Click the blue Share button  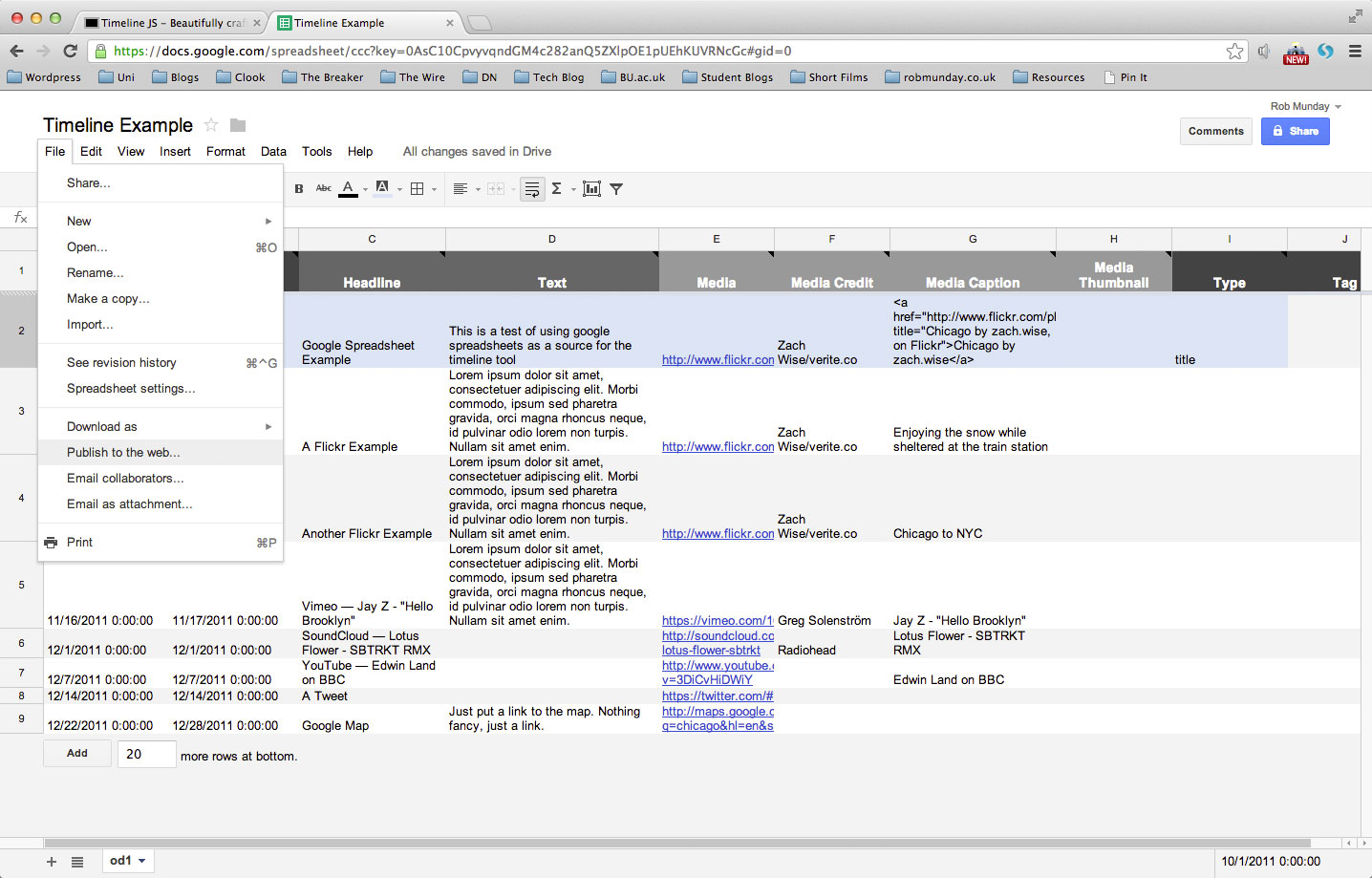1296,131
